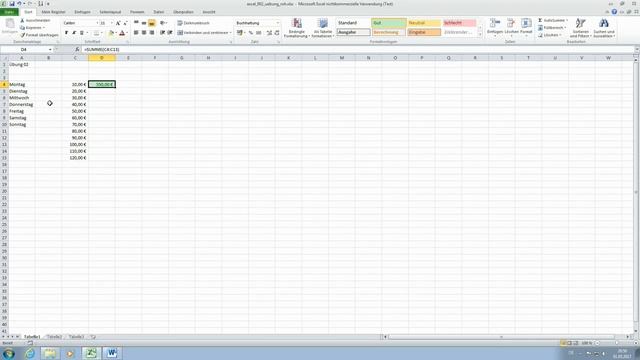640x360 pixels.
Task: Toggle italic formatting
Action: click(x=74, y=33)
